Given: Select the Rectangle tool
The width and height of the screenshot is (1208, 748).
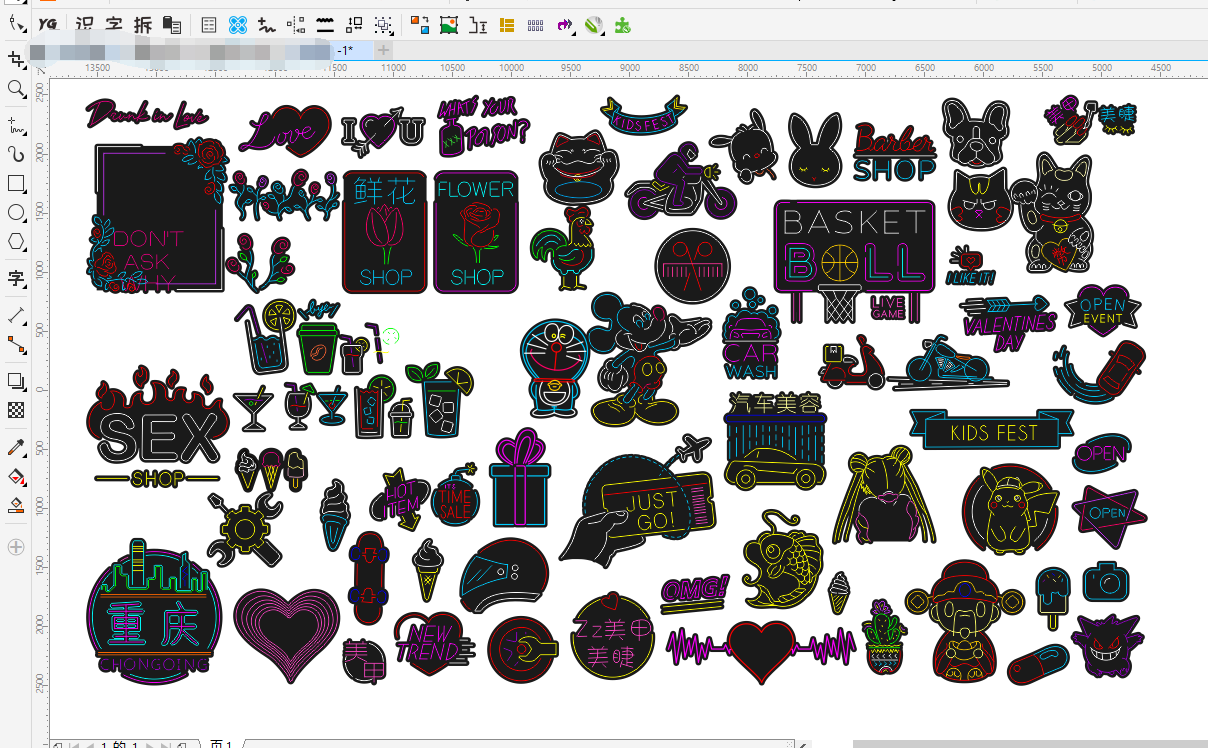Looking at the screenshot, I should pos(15,184).
